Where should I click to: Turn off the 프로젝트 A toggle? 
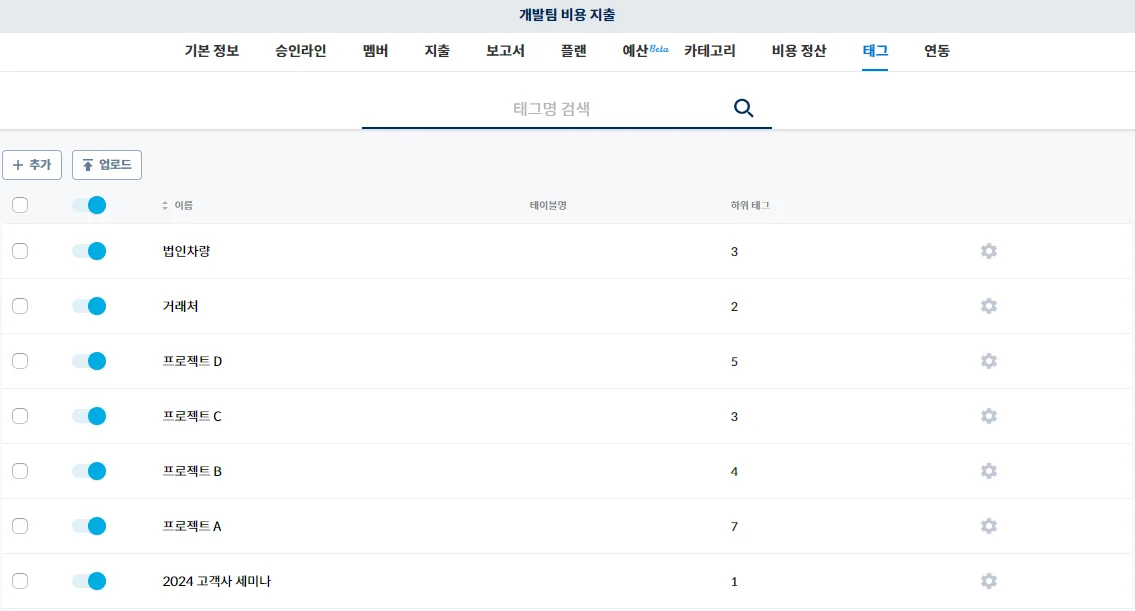coord(88,526)
